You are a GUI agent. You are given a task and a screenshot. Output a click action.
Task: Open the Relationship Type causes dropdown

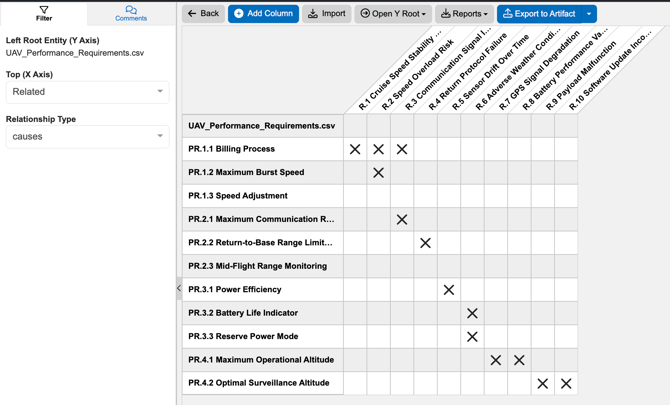[88, 137]
